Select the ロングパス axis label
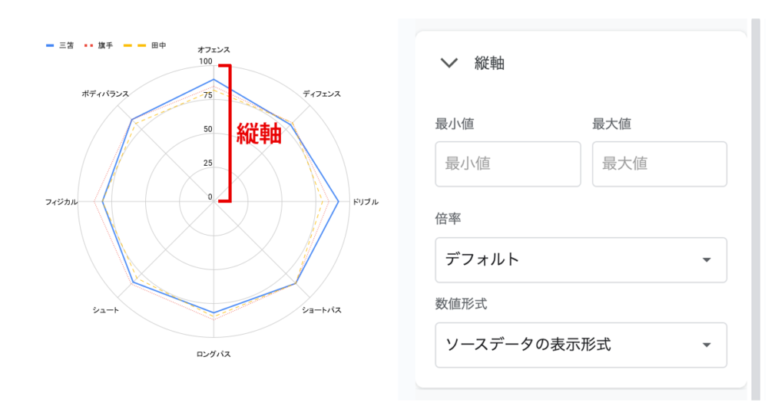 pyautogui.click(x=214, y=354)
